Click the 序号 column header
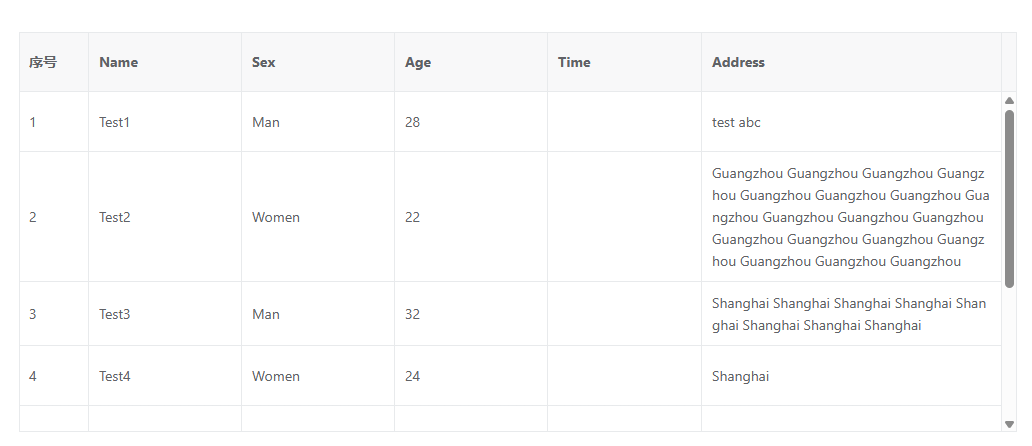This screenshot has height=446, width=1032. (43, 62)
